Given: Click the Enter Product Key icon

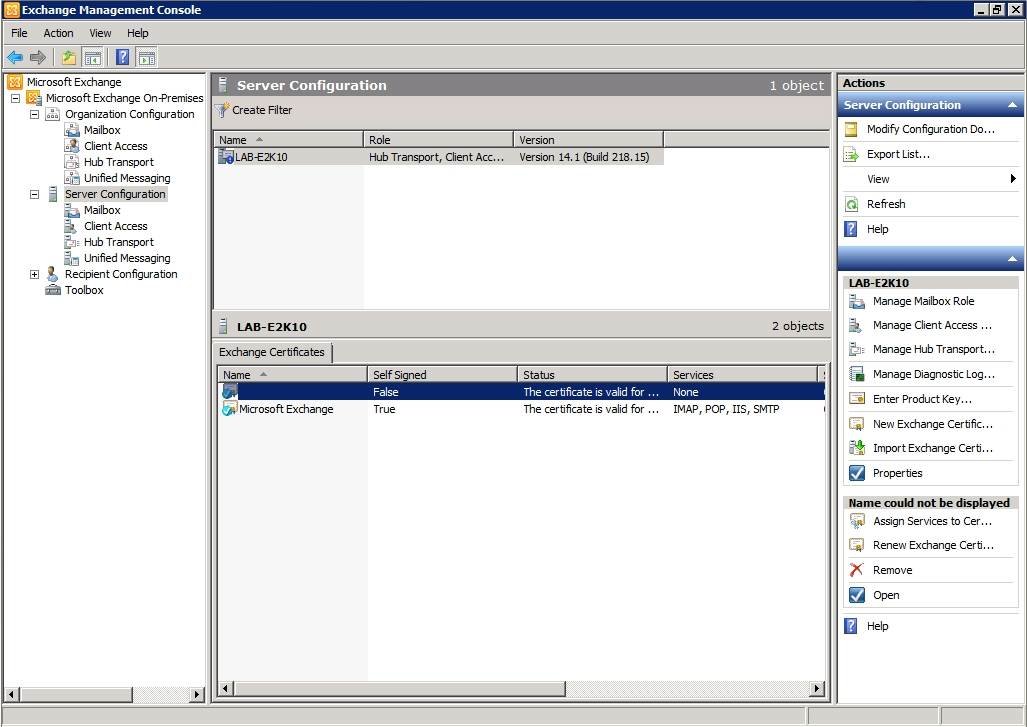Looking at the screenshot, I should point(857,399).
